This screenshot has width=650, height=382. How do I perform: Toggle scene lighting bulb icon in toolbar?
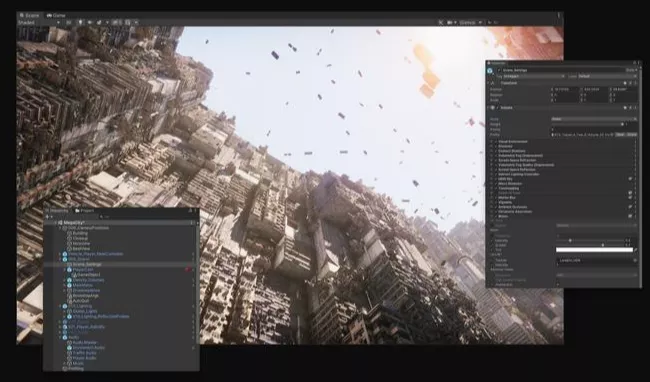click(80, 22)
